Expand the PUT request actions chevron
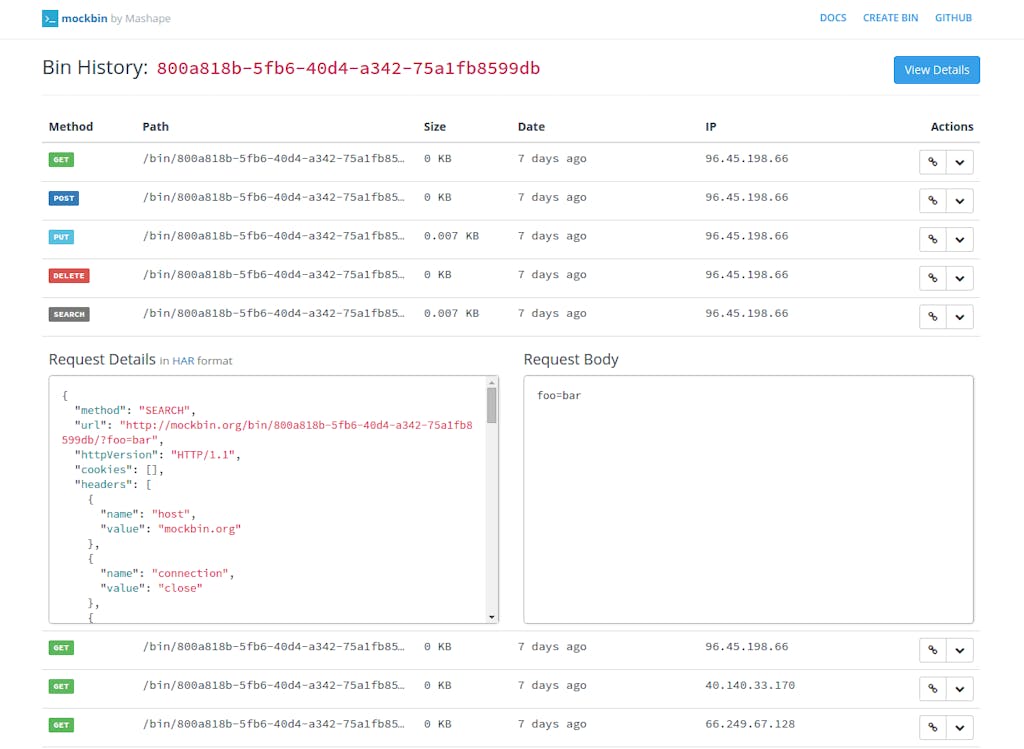The width and height of the screenshot is (1024, 749). 960,240
